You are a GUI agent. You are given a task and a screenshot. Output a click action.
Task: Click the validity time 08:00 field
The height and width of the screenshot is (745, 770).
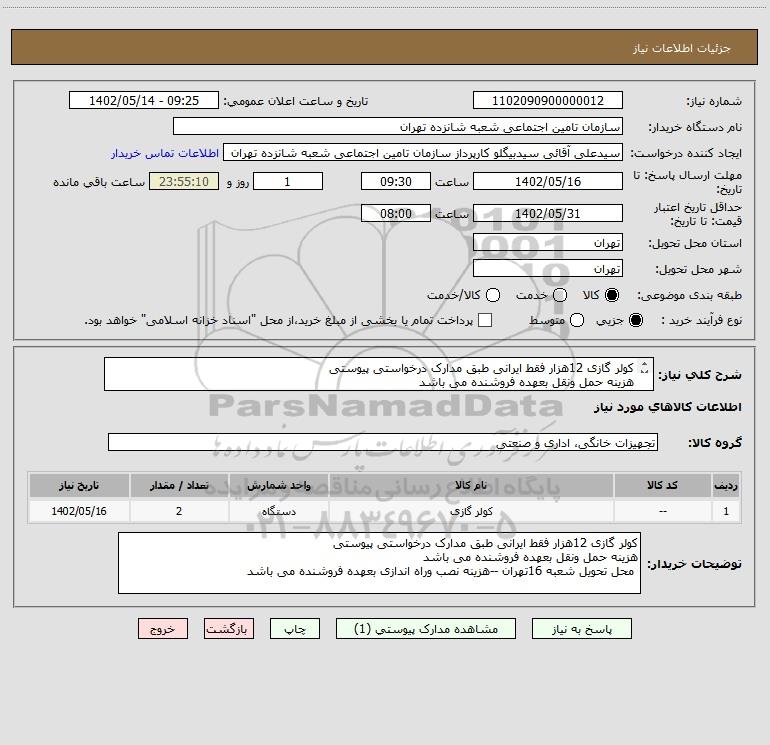click(x=396, y=213)
